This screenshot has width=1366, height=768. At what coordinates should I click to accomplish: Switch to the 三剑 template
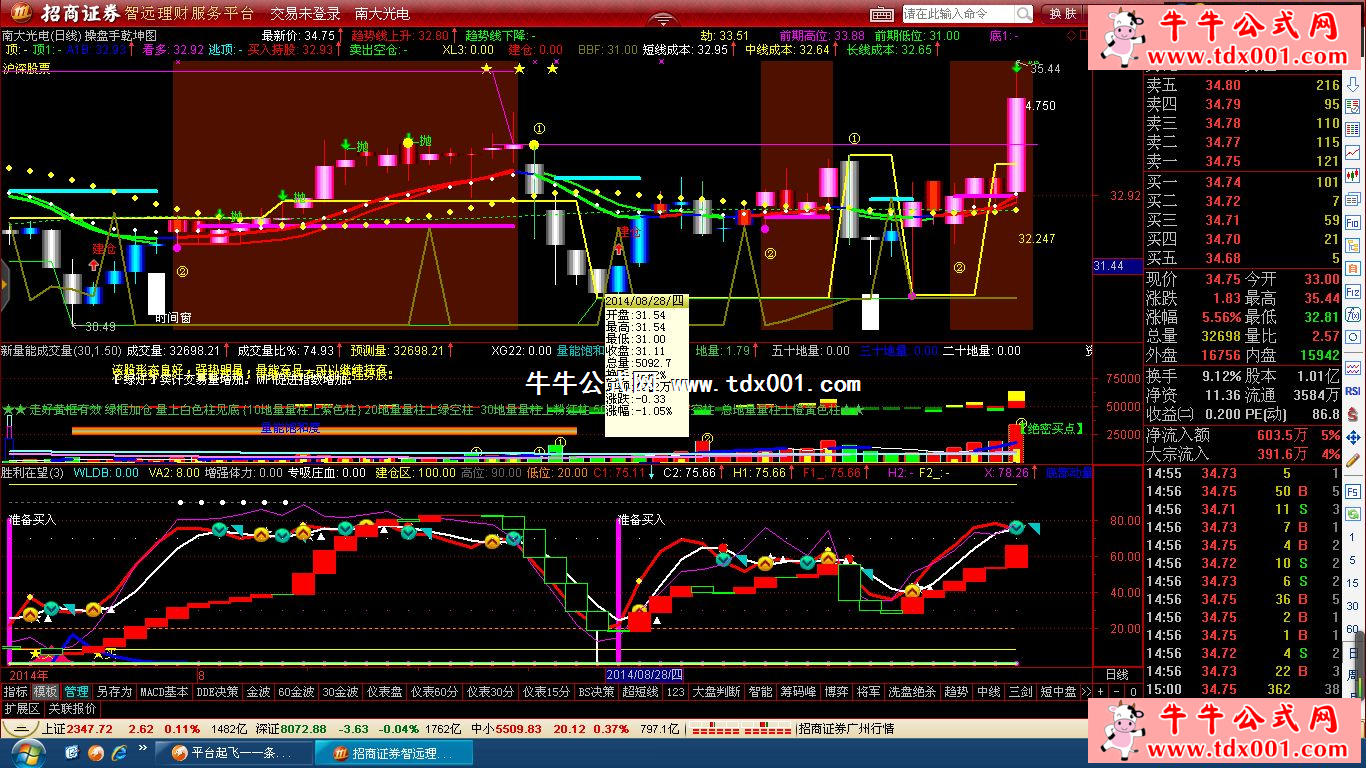[x=1020, y=691]
